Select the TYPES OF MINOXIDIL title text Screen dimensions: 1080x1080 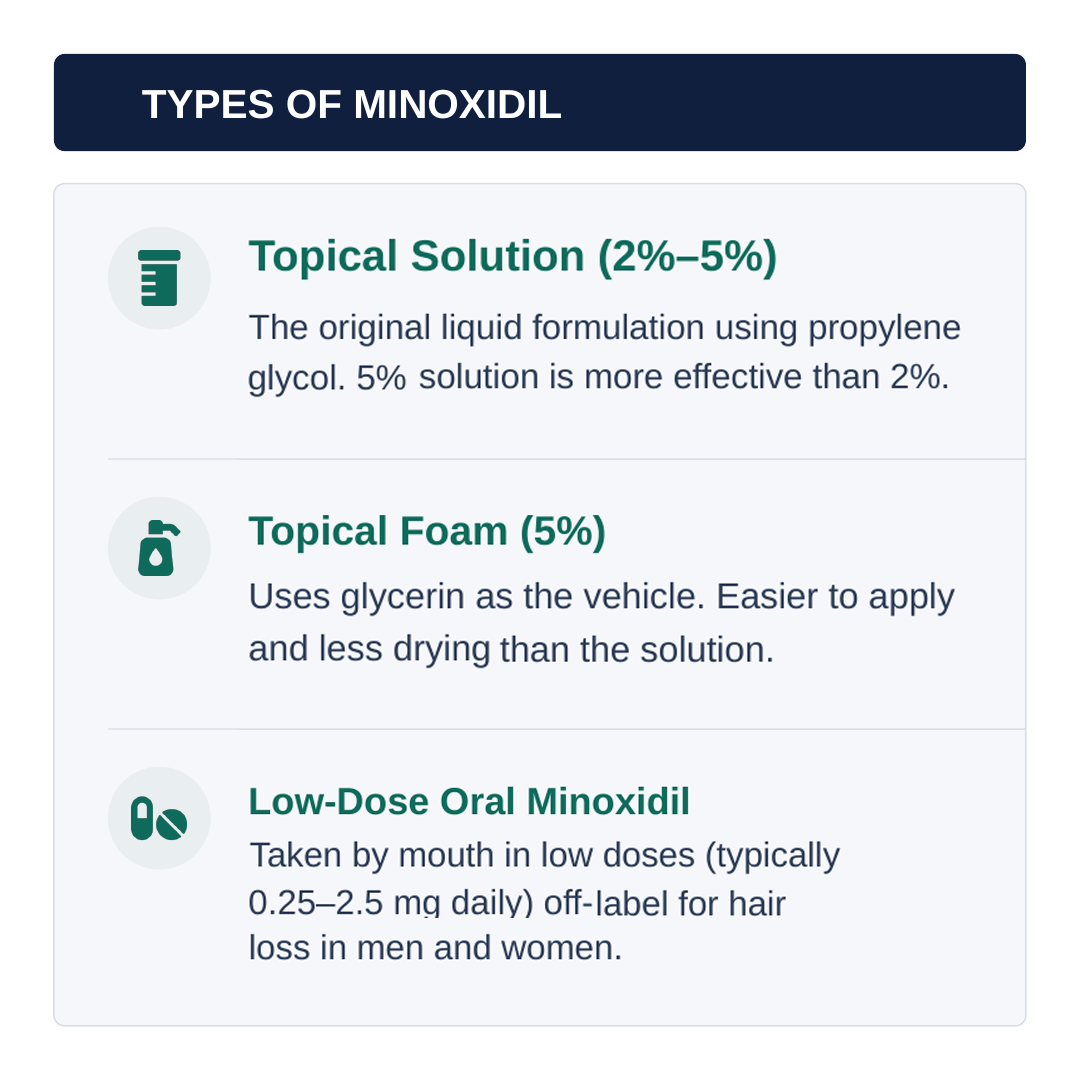(x=351, y=104)
